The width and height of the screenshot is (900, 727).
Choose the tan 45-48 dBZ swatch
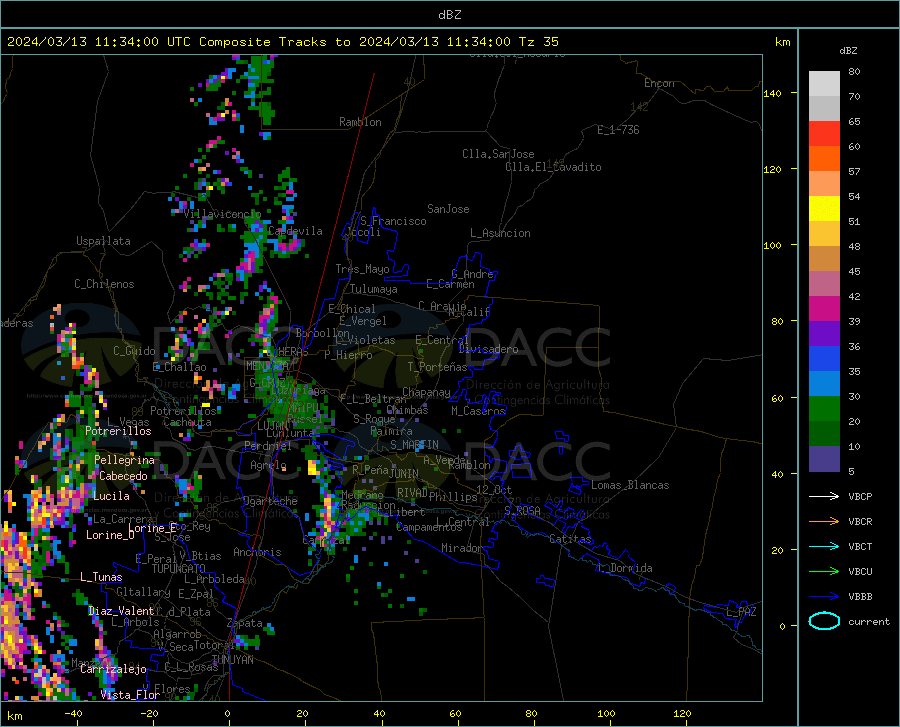click(824, 259)
